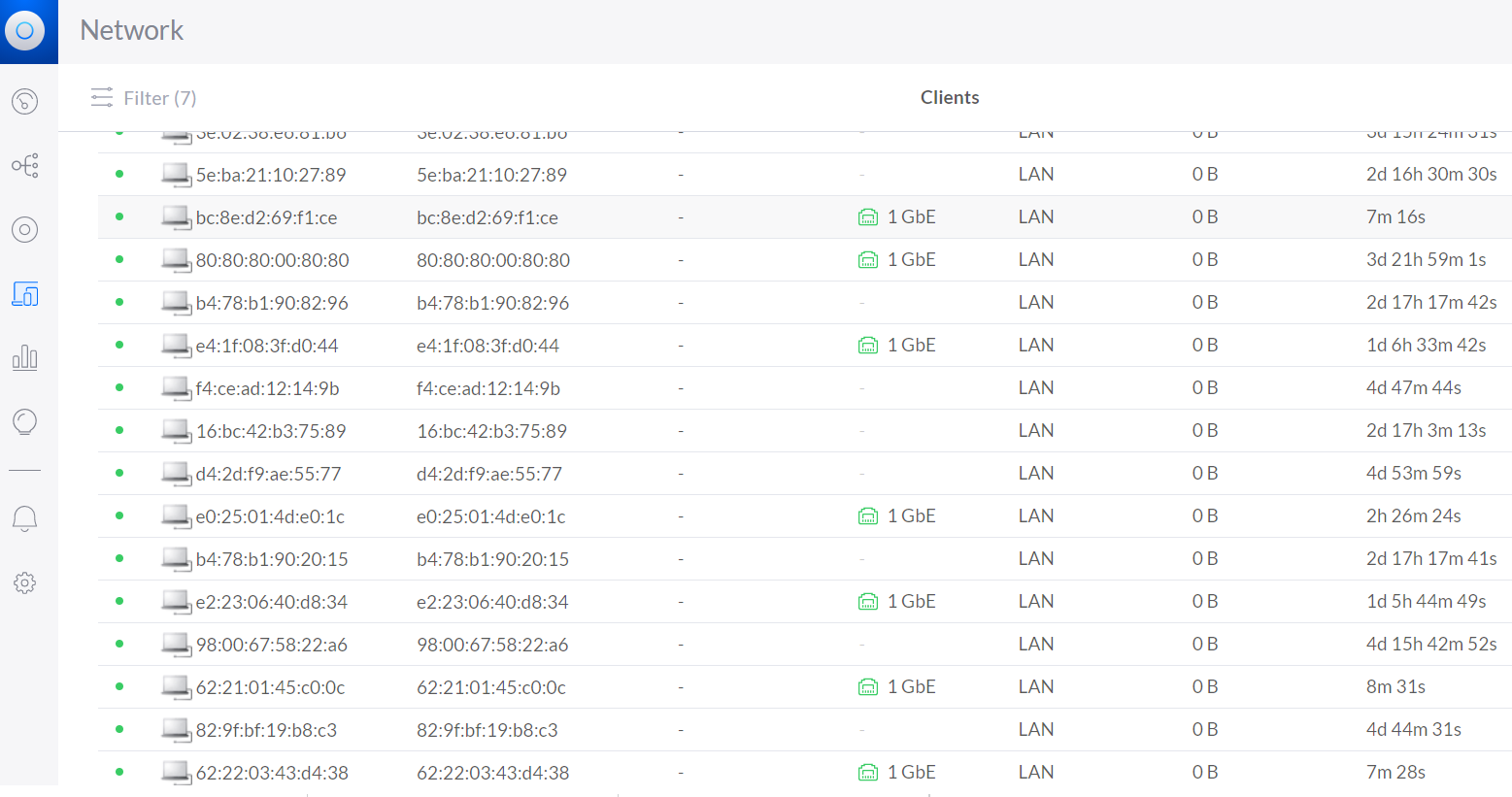Open the Statistics bar chart icon
The width and height of the screenshot is (1512, 797).
pyautogui.click(x=25, y=358)
